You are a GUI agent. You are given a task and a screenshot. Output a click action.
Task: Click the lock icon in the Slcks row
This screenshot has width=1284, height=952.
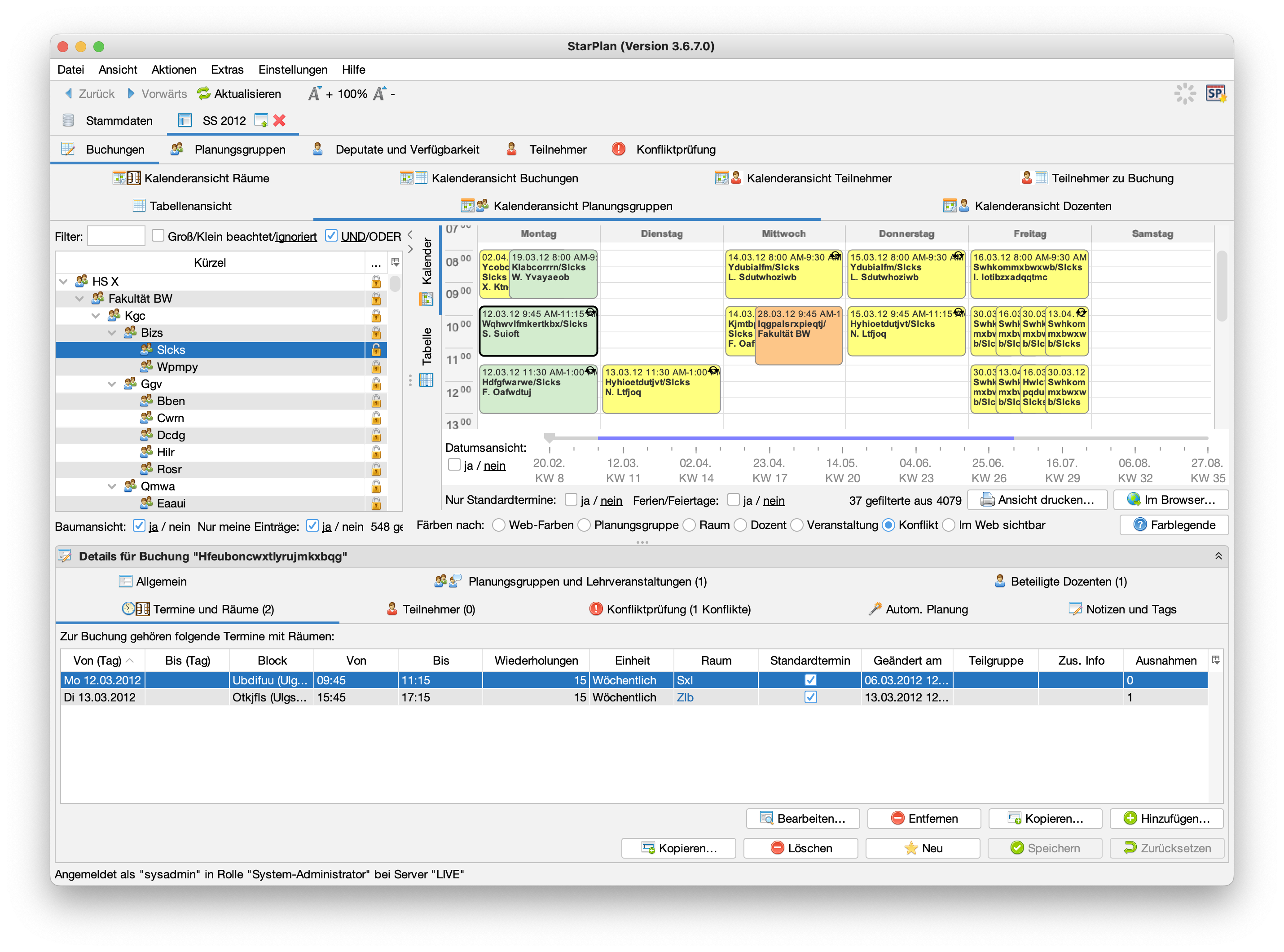click(x=376, y=350)
